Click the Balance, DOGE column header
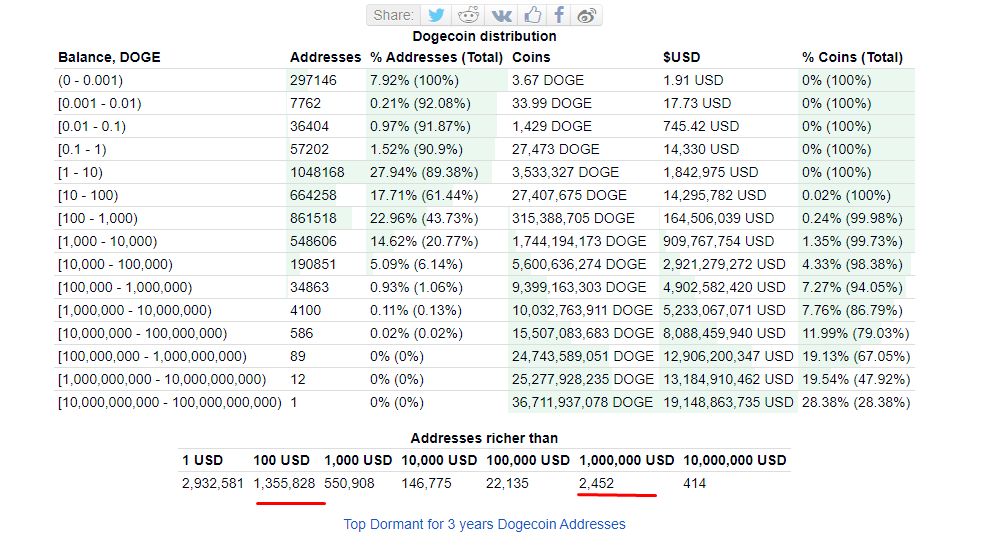The height and width of the screenshot is (554, 1008). (109, 57)
